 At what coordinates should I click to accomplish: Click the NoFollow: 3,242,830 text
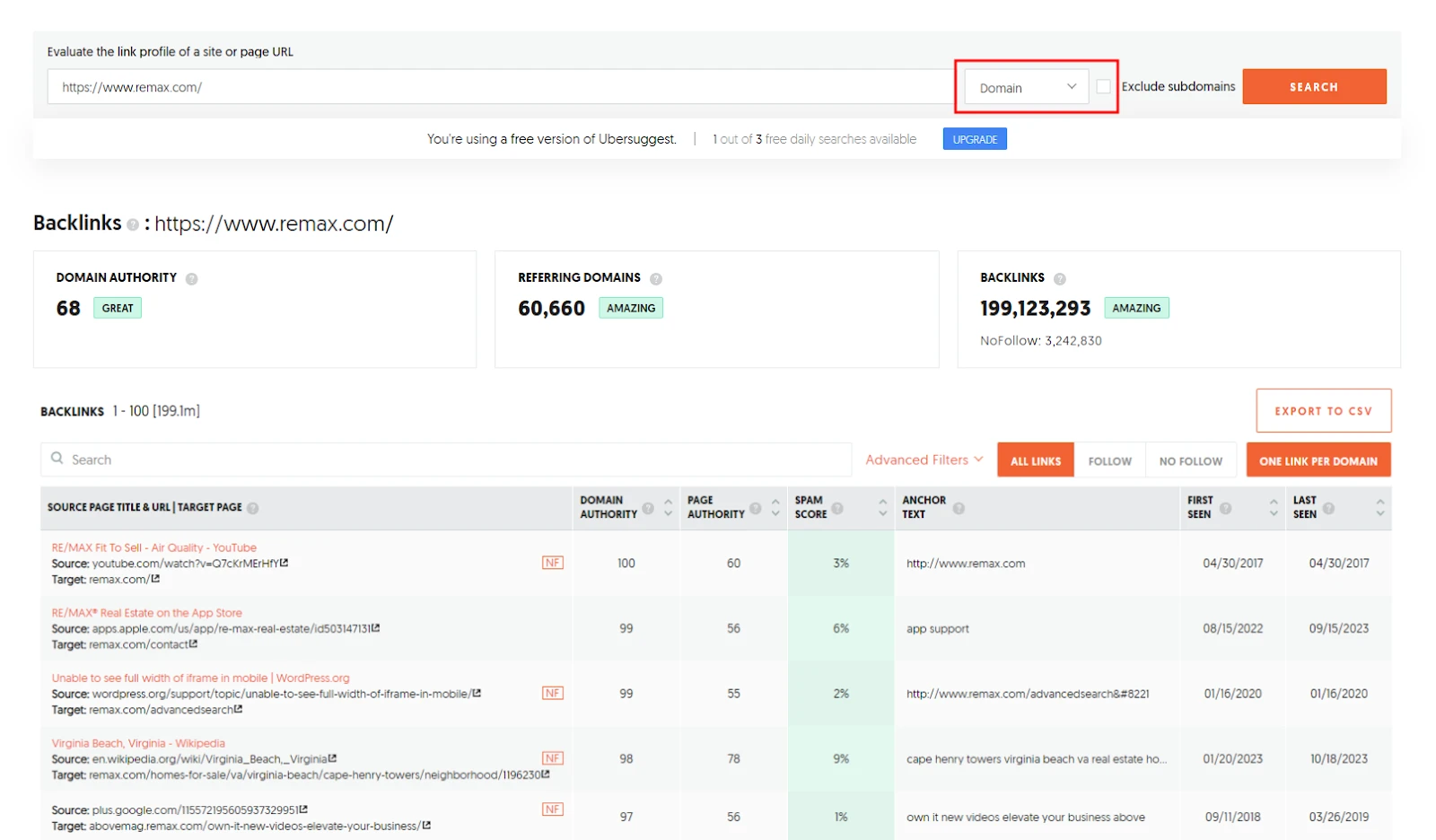(1041, 341)
